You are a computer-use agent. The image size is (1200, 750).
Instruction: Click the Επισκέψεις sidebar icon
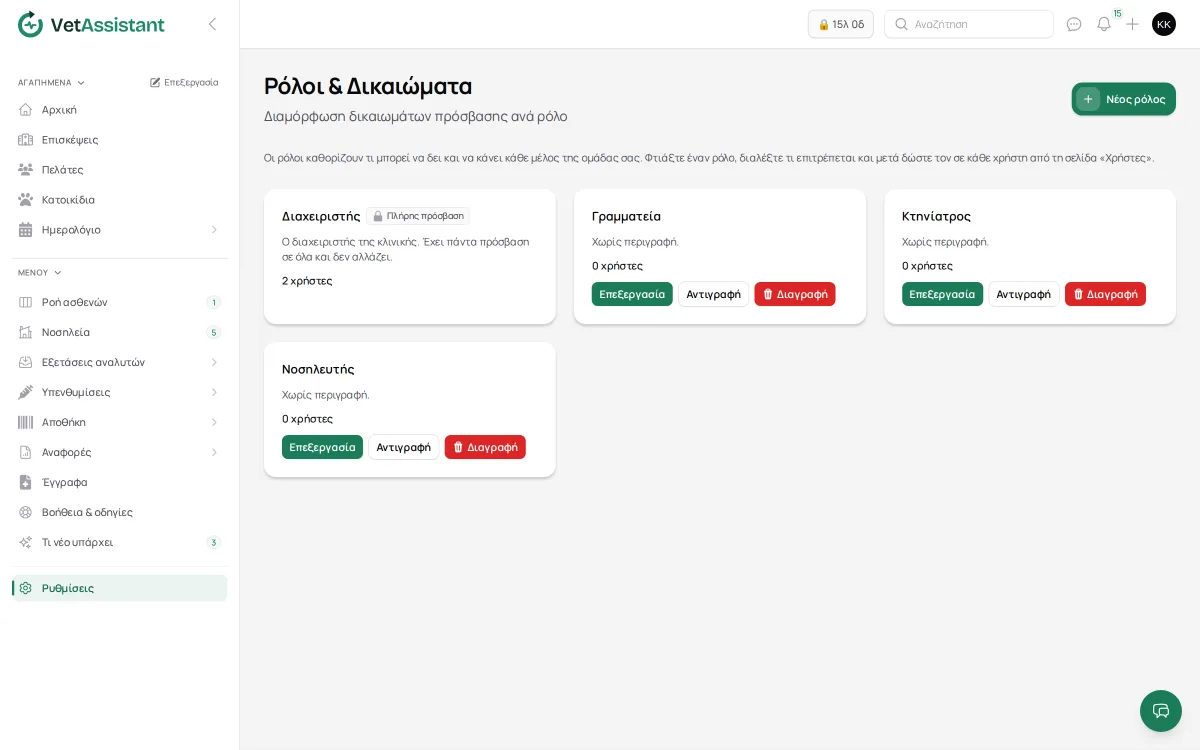tap(26, 140)
